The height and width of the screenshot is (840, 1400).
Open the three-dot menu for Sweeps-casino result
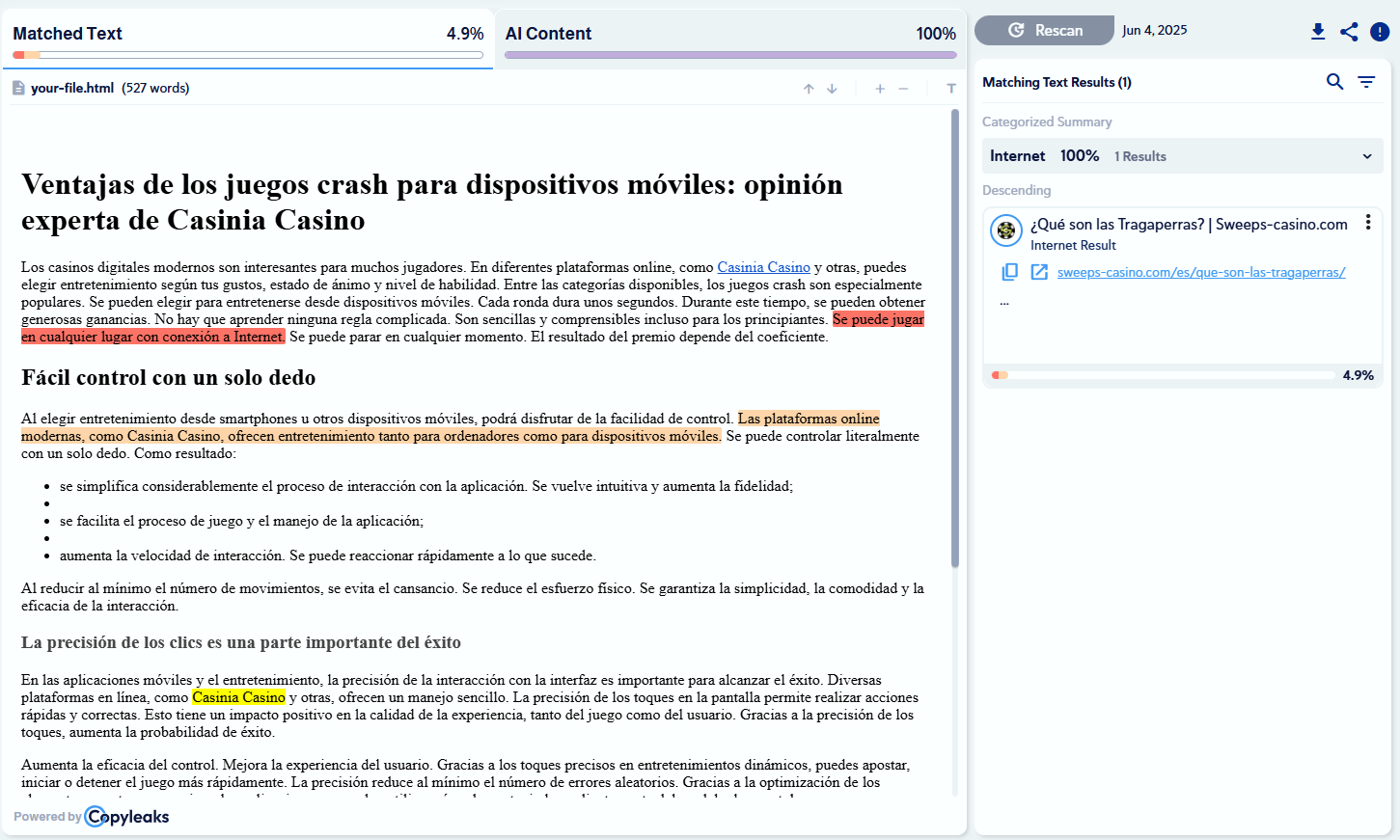(x=1367, y=223)
